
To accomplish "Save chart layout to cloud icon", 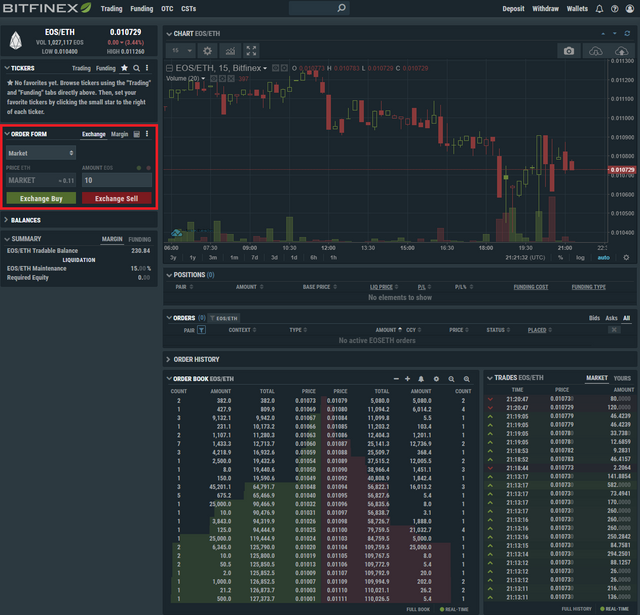I will [621, 51].
